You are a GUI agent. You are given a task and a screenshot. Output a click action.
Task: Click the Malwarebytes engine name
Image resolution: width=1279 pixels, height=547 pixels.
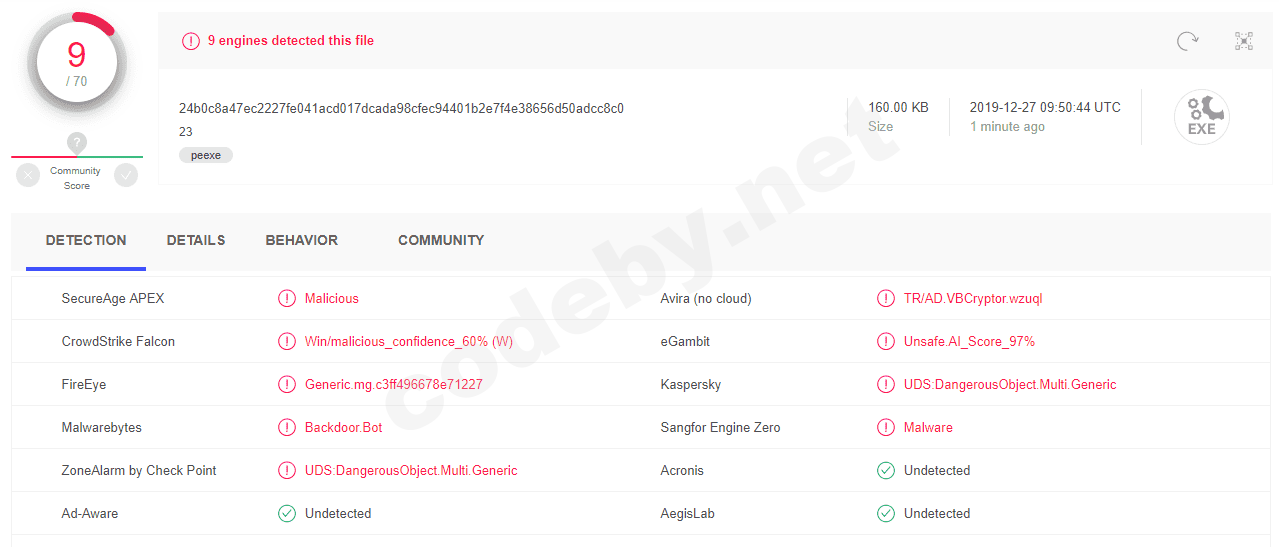[x=102, y=427]
